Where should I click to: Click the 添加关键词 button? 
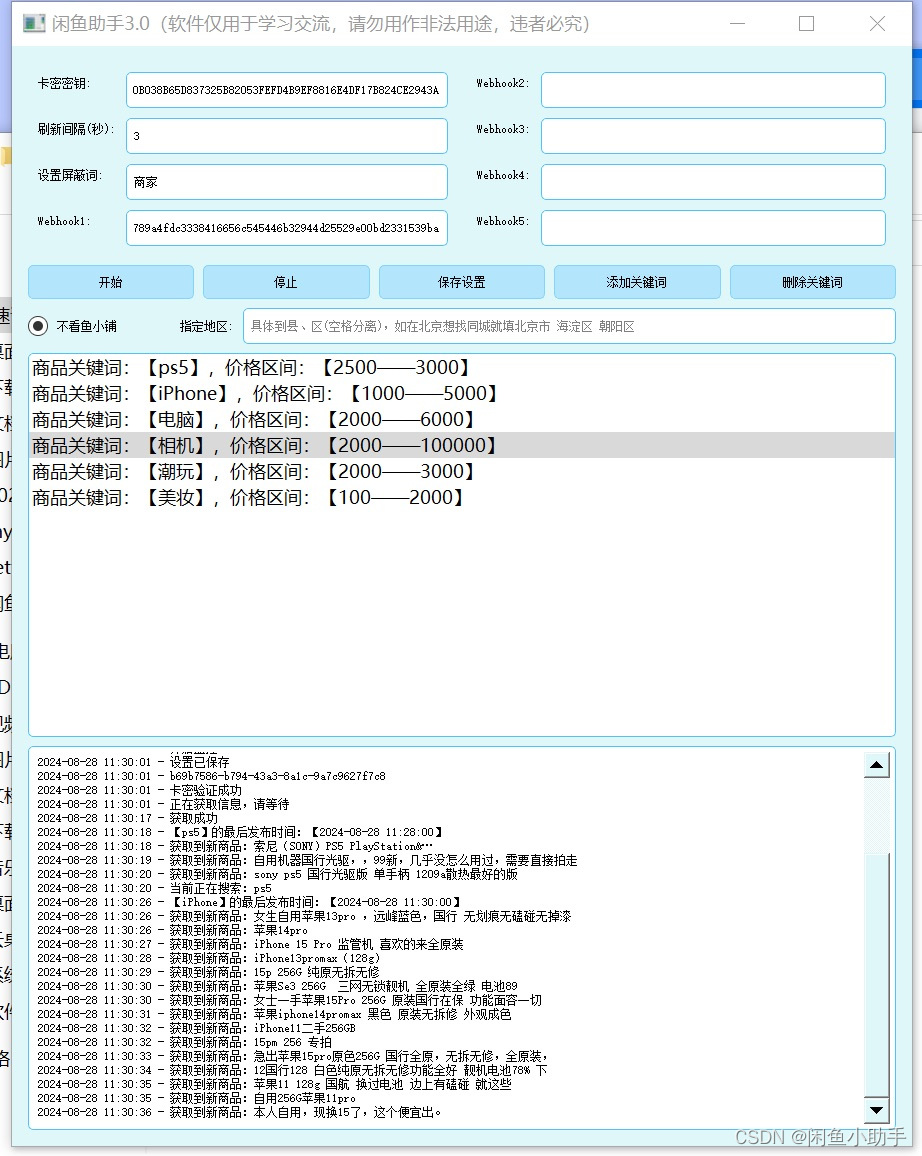(x=637, y=282)
